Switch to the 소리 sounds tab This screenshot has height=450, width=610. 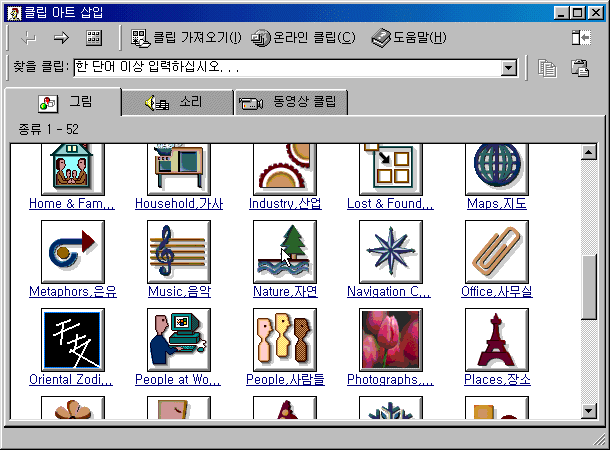[x=178, y=102]
